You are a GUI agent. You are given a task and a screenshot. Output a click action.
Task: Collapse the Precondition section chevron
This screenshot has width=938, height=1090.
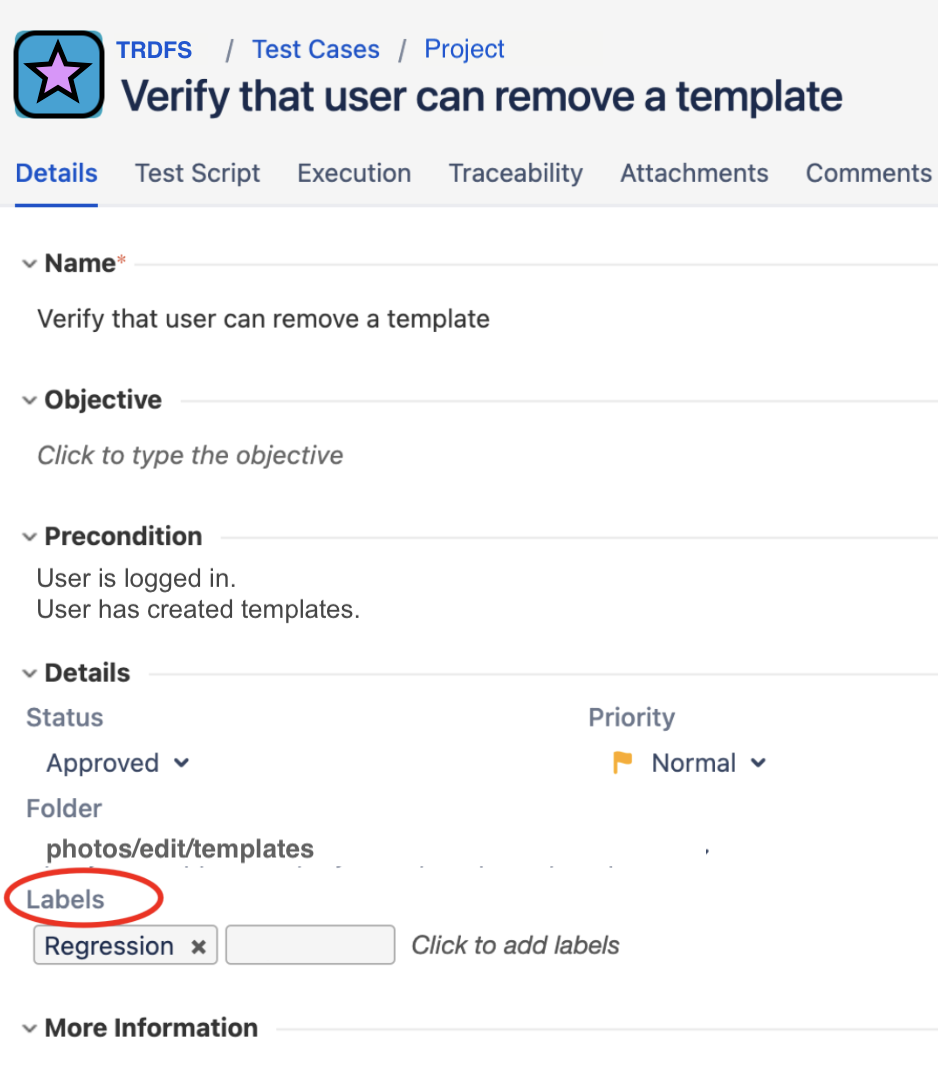[x=29, y=537]
